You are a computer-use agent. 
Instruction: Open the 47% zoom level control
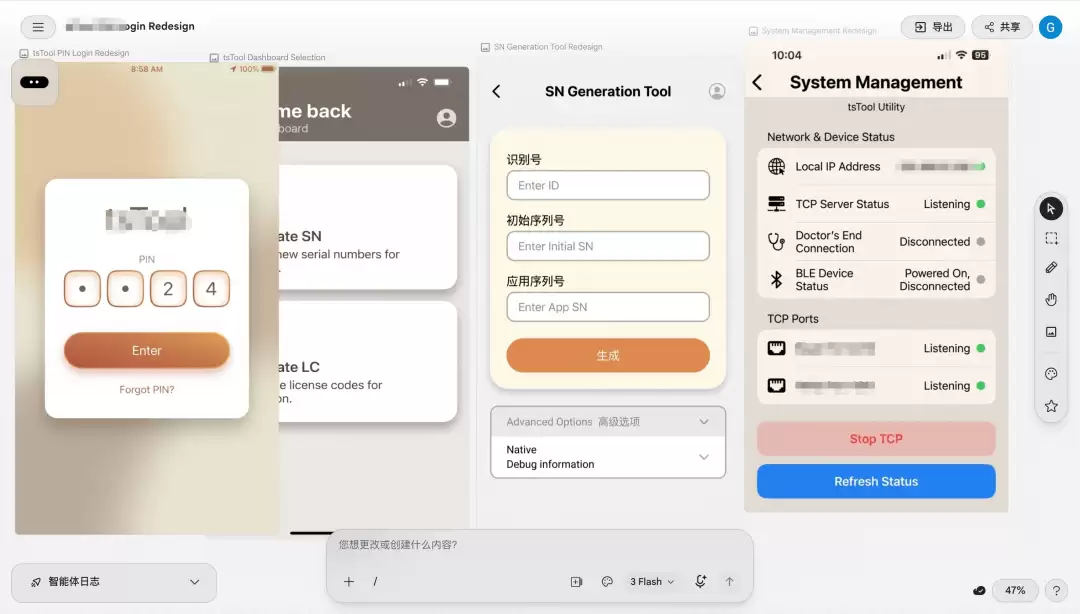pos(1015,591)
